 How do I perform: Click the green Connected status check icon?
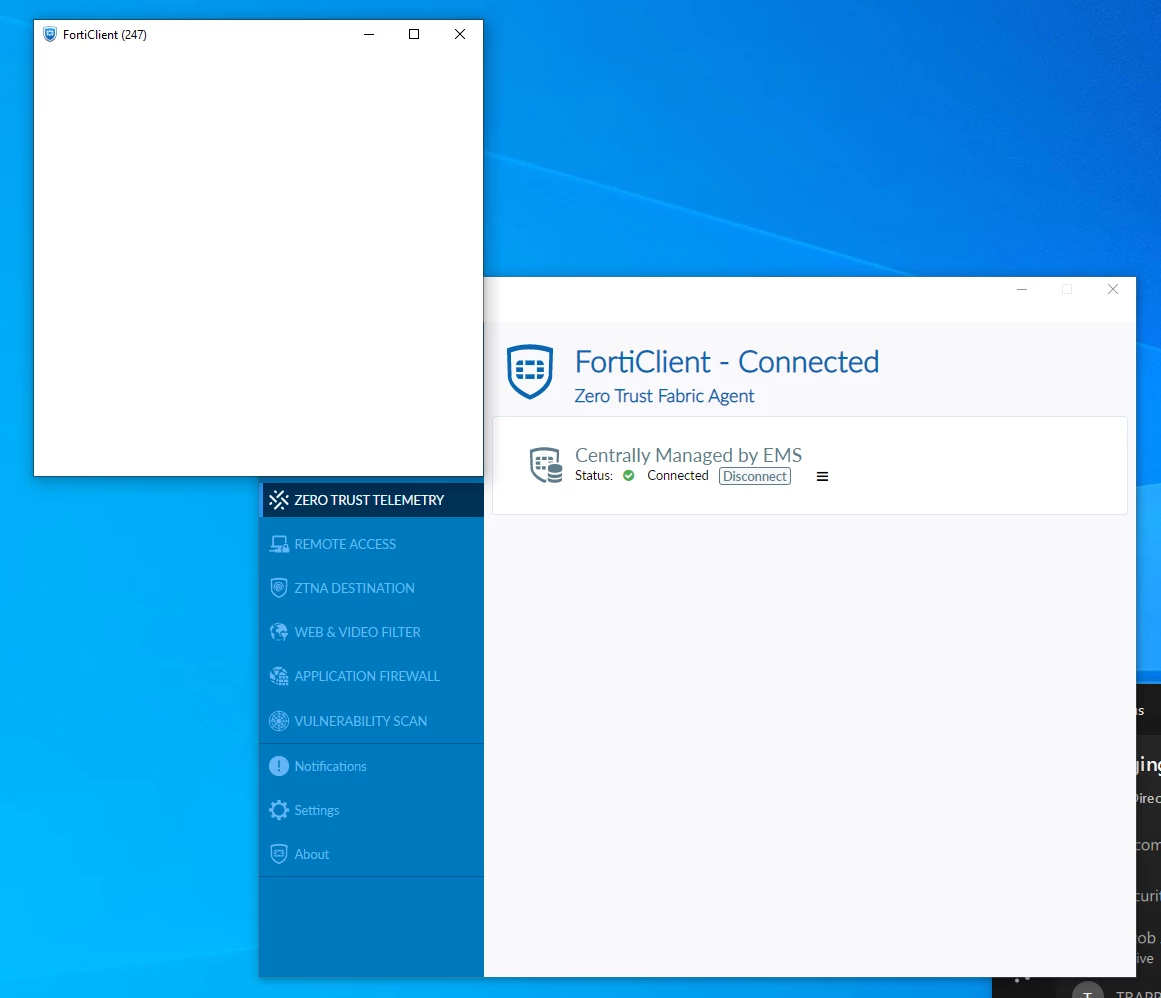point(629,475)
